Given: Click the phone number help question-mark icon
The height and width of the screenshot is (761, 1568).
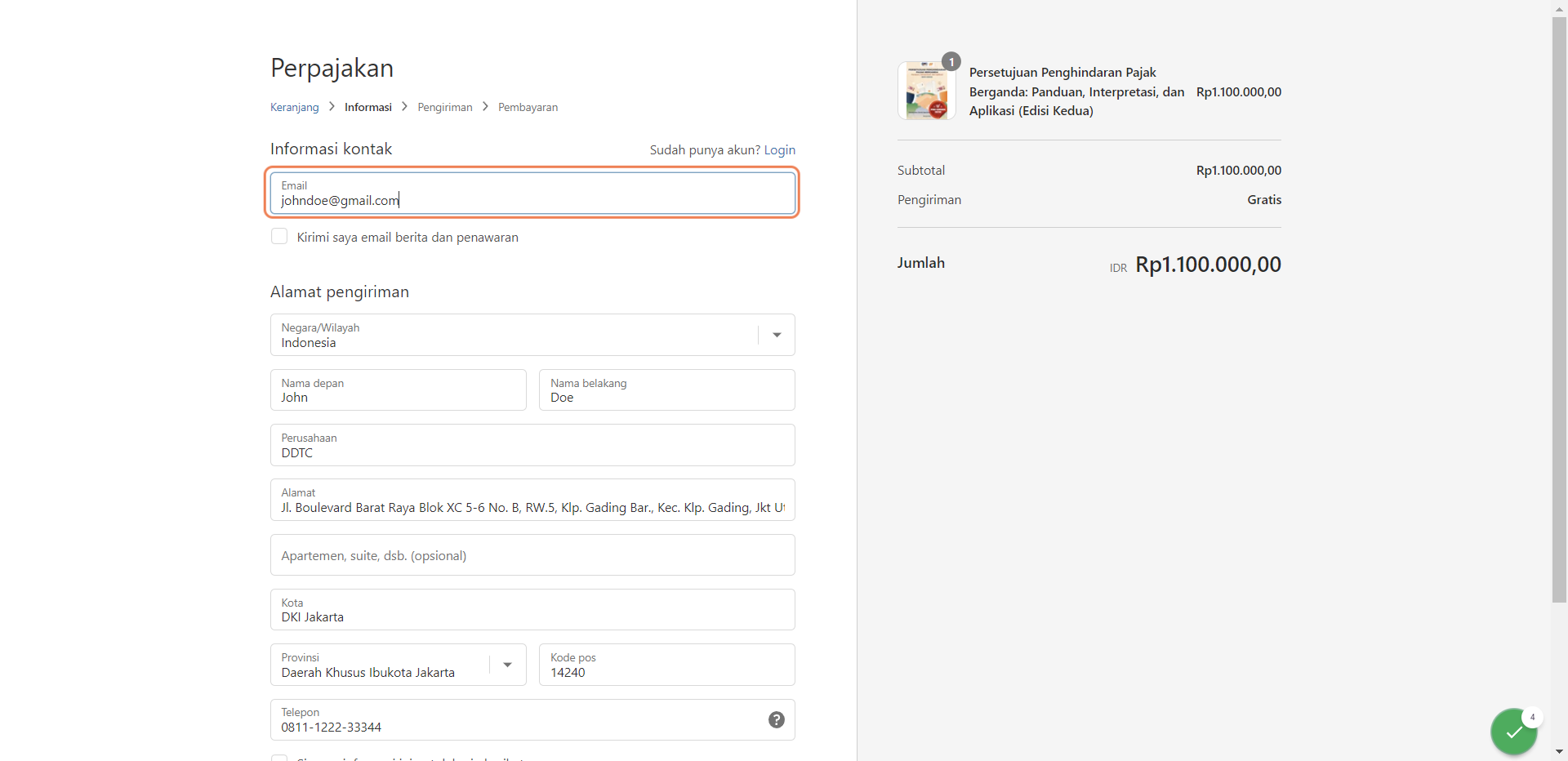Looking at the screenshot, I should 777,719.
